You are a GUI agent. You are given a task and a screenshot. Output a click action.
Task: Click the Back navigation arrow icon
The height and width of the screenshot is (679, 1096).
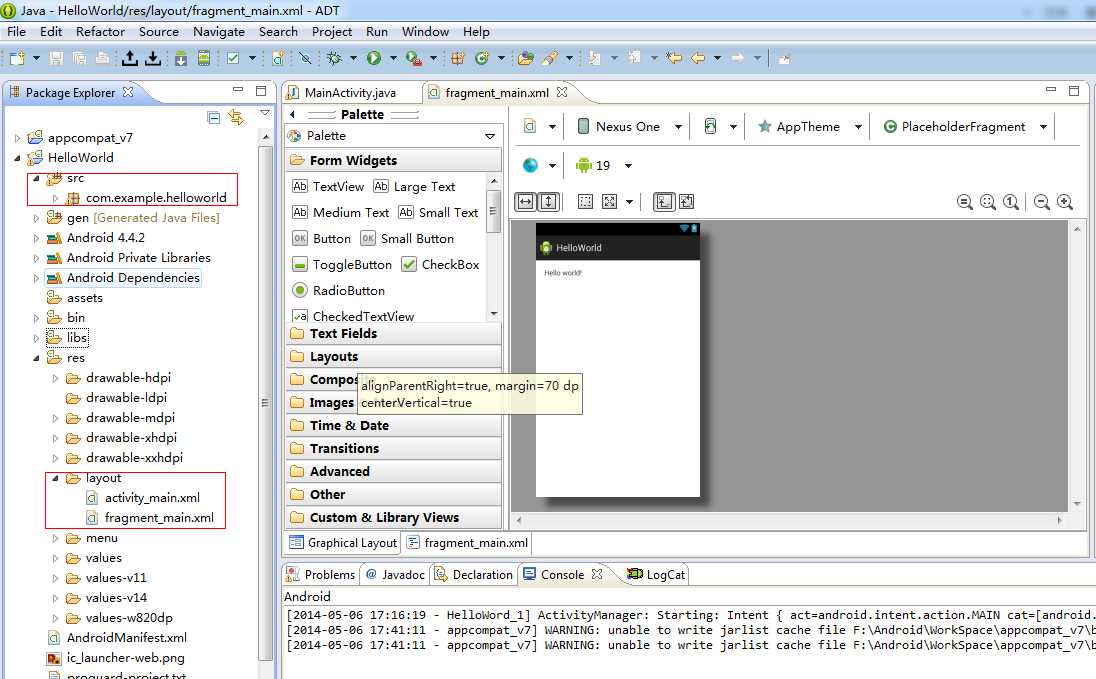pos(698,58)
